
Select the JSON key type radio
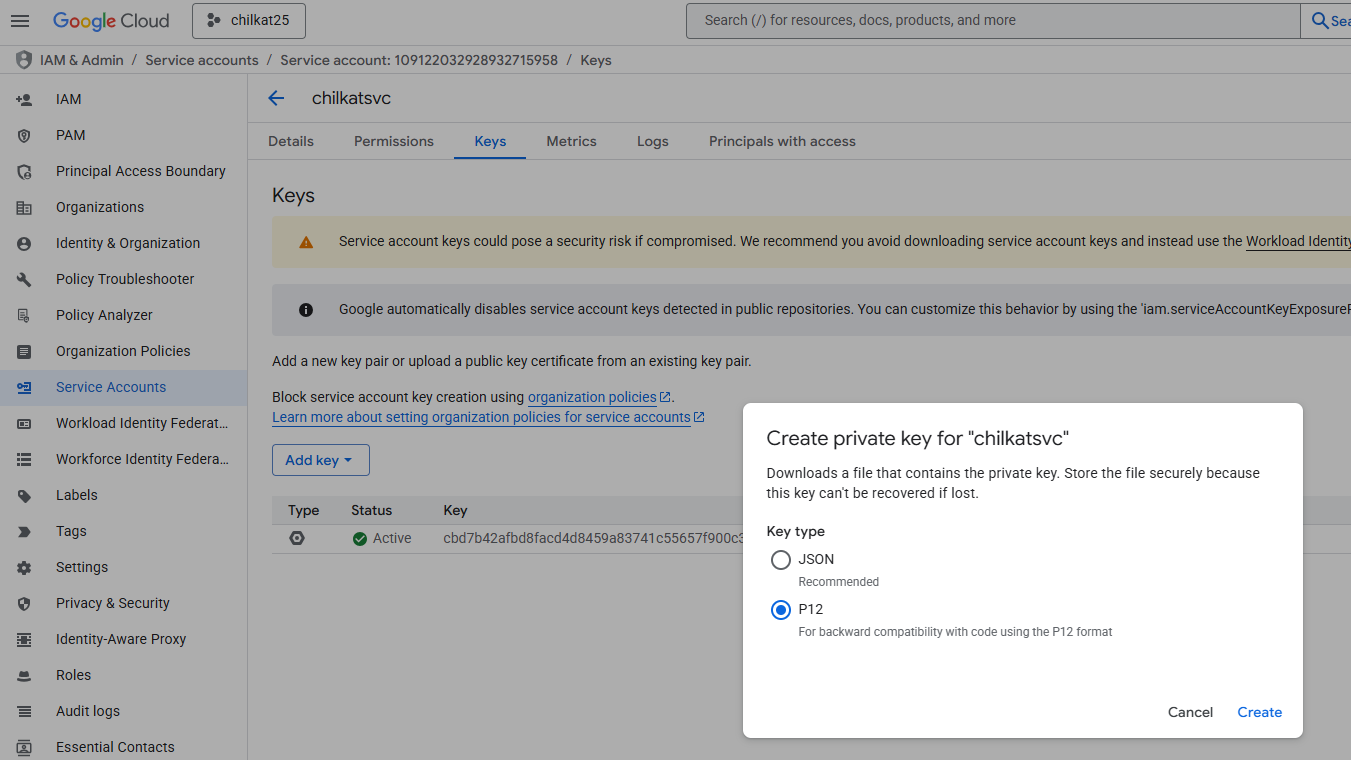click(781, 560)
